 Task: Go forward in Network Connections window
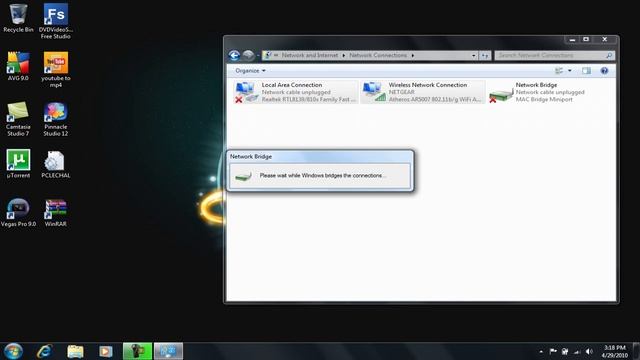[248, 56]
